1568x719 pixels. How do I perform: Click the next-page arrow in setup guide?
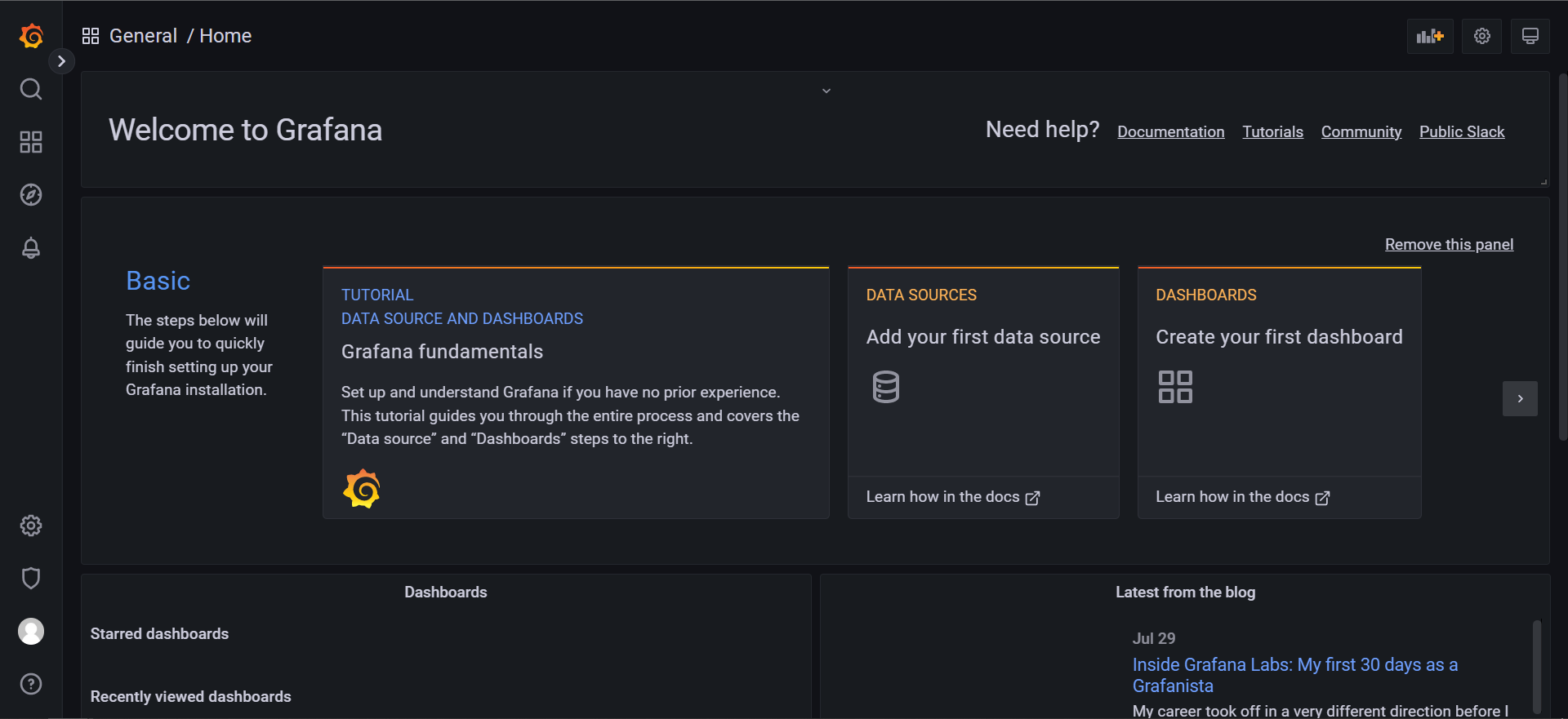(x=1520, y=398)
